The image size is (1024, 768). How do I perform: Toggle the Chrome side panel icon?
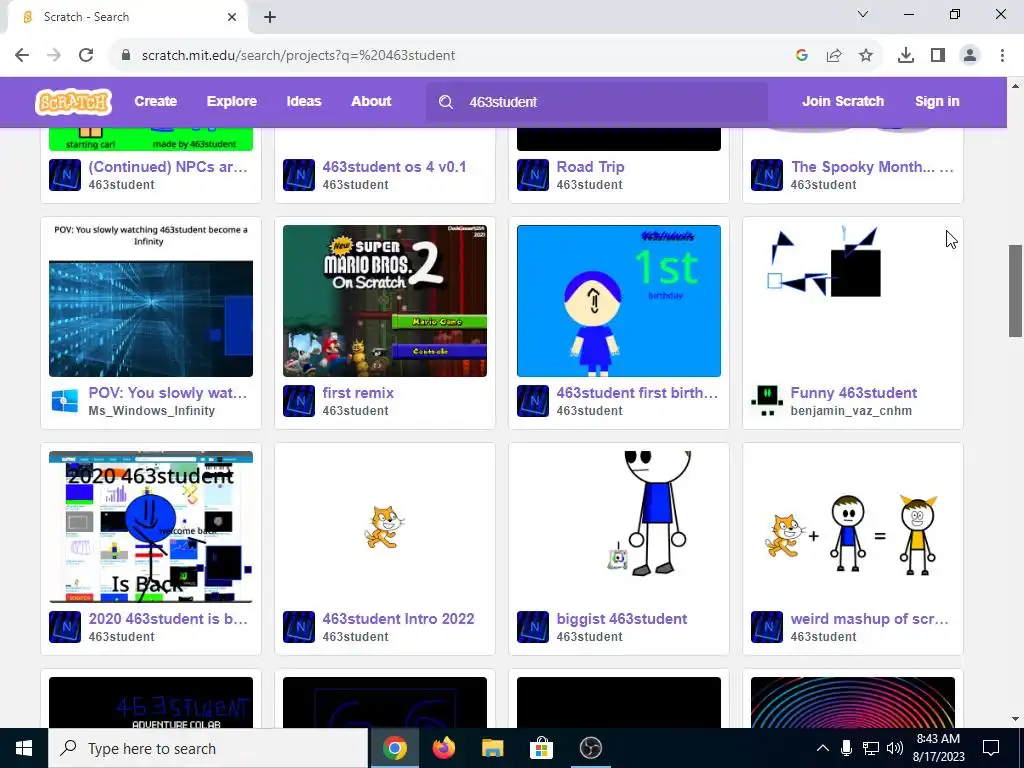pyautogui.click(x=938, y=56)
